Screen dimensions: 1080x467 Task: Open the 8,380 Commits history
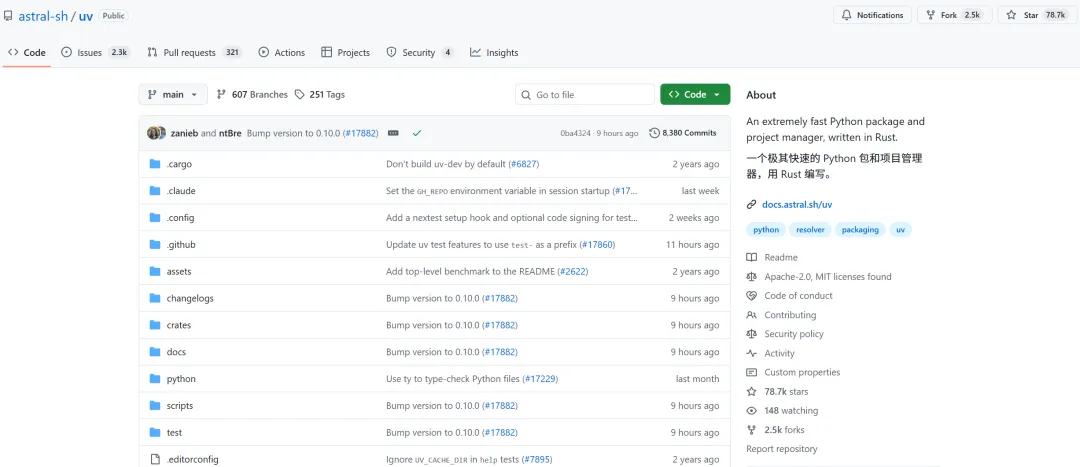tap(683, 133)
